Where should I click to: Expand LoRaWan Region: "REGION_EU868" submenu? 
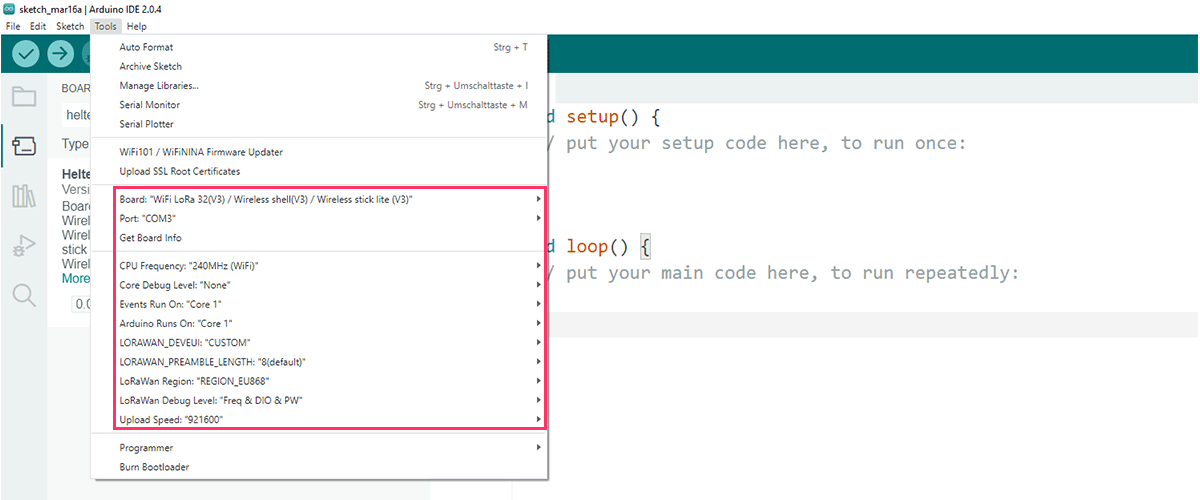[319, 381]
